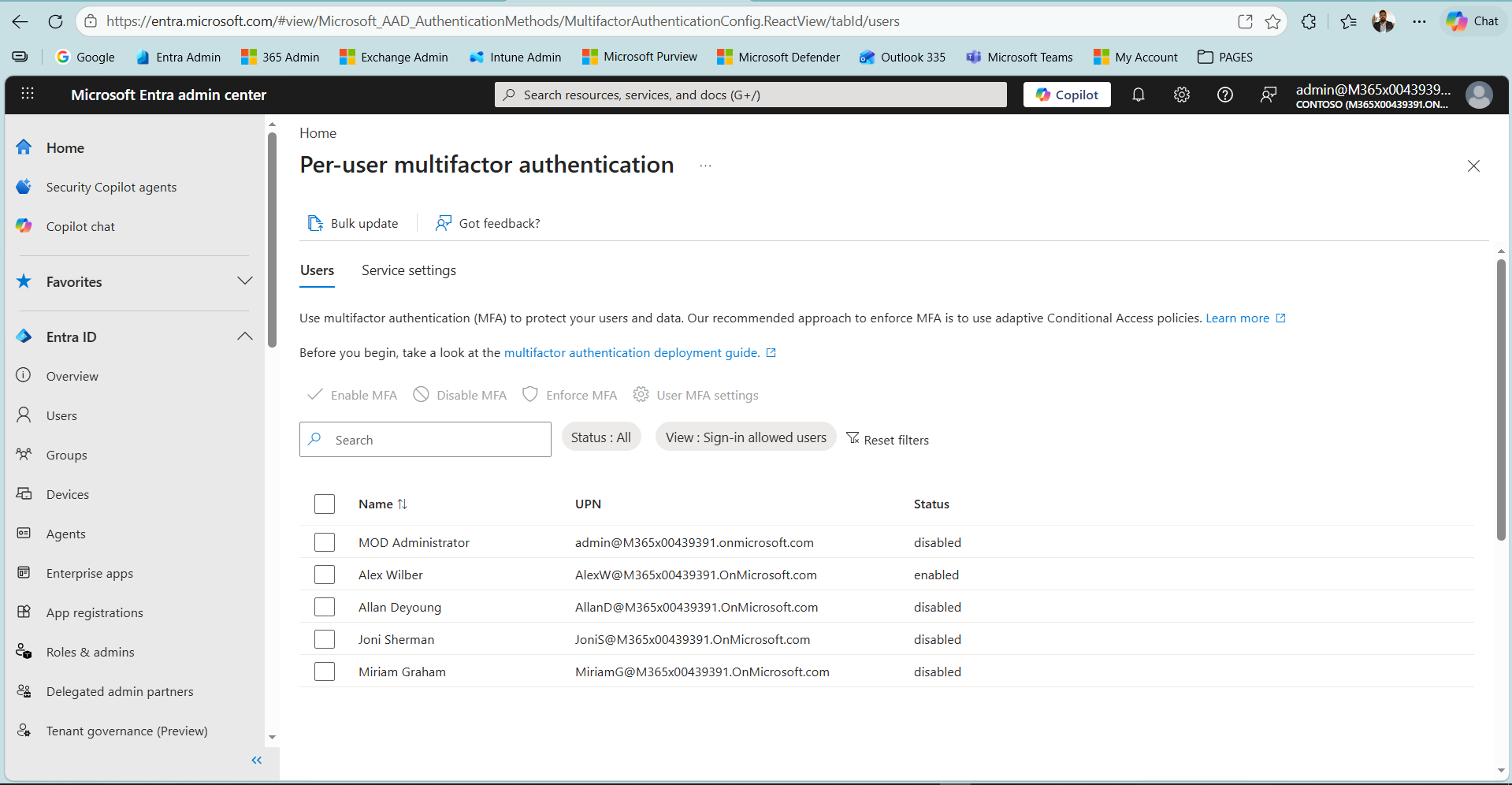
Task: Click the main content vertical scrollbar
Action: click(x=1501, y=399)
